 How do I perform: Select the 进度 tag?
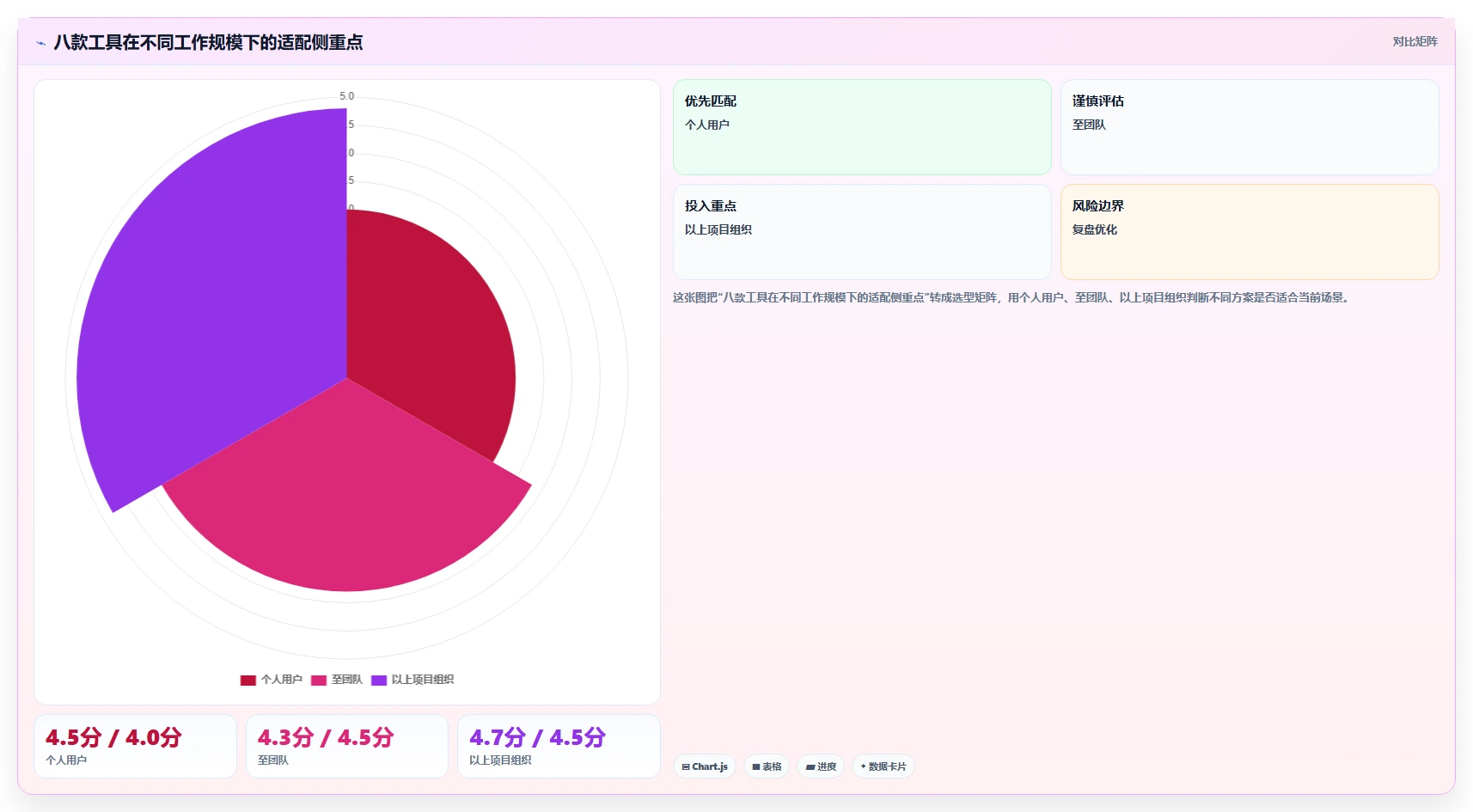(x=821, y=766)
